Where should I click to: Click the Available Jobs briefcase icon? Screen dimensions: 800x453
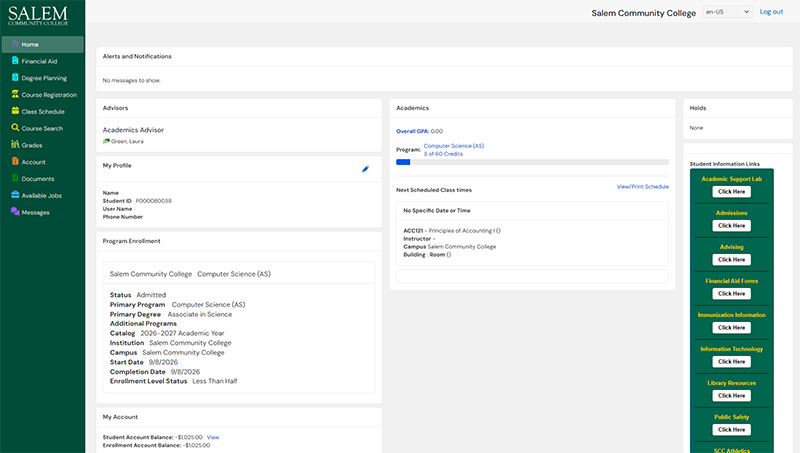(x=15, y=195)
